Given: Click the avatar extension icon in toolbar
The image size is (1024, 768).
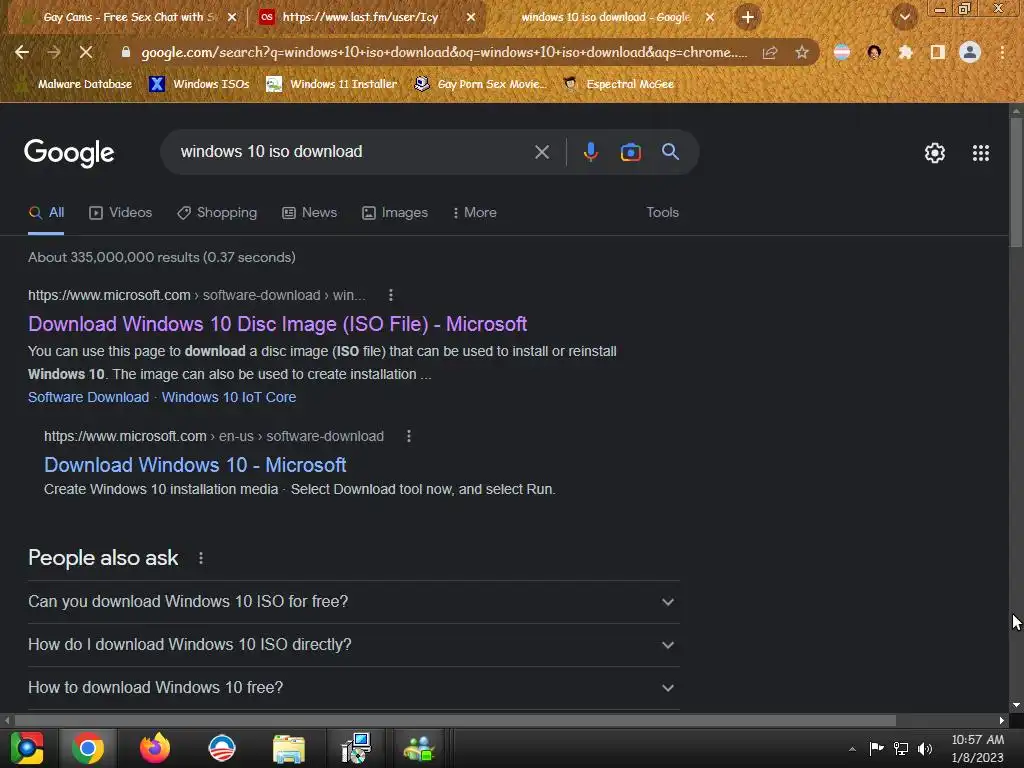Looking at the screenshot, I should (874, 52).
